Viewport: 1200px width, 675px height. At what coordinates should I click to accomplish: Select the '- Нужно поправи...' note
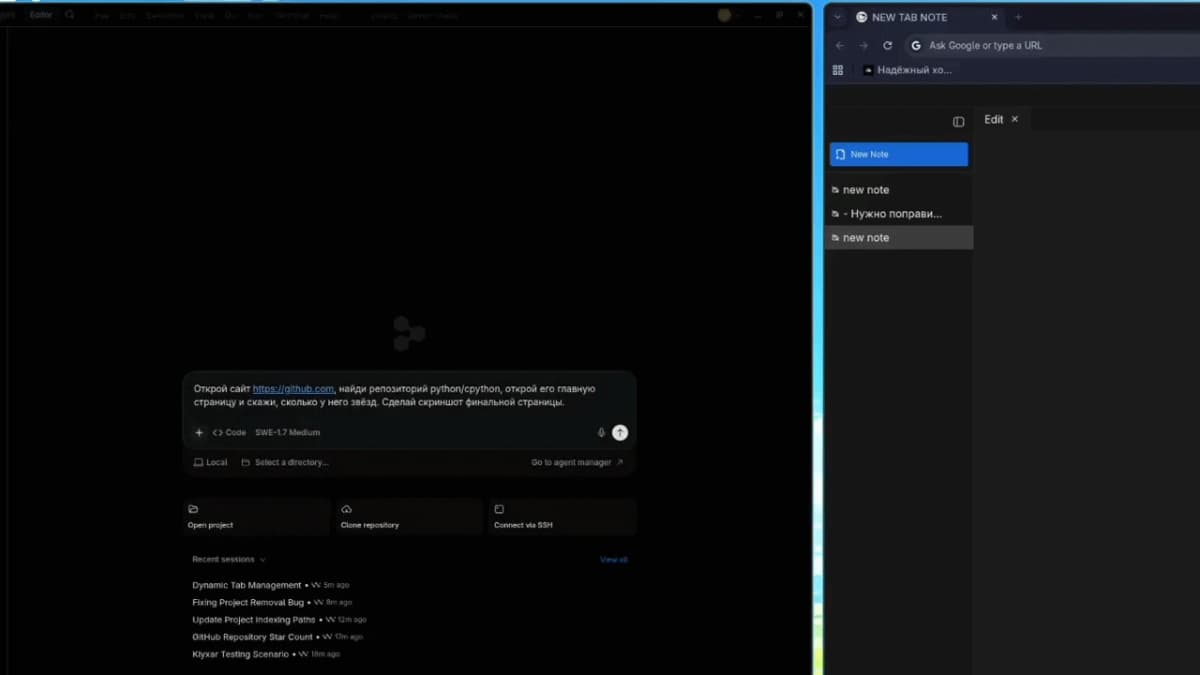pos(898,214)
